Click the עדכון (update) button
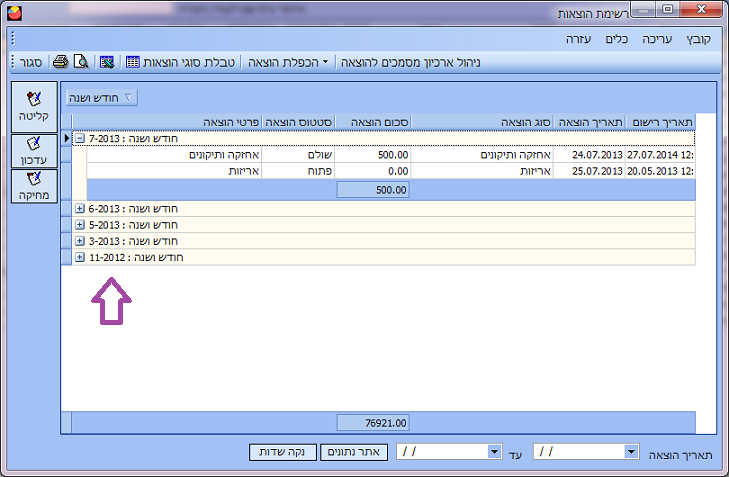The height and width of the screenshot is (477, 729). [35, 150]
